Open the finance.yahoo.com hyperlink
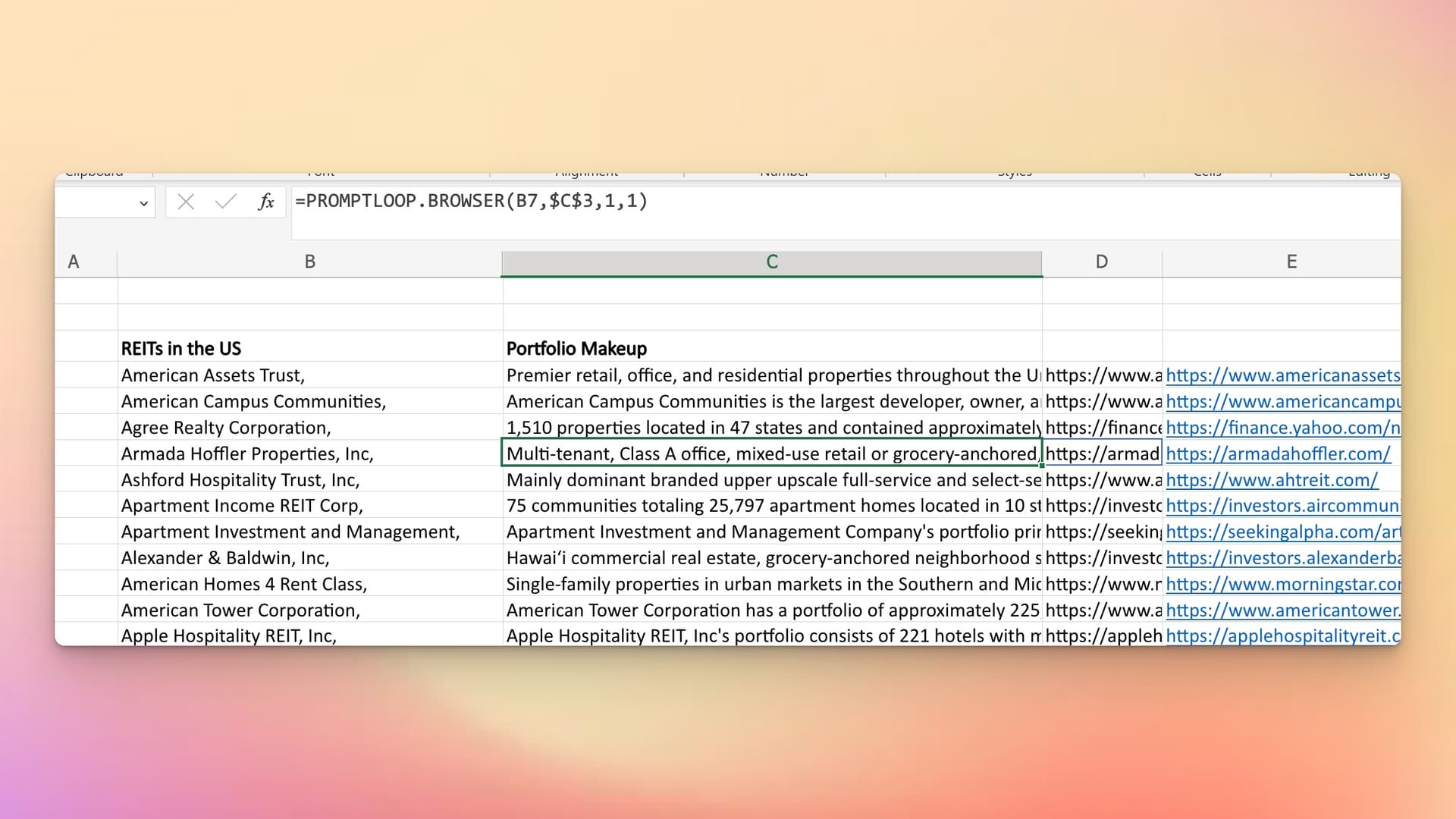 coord(1283,428)
